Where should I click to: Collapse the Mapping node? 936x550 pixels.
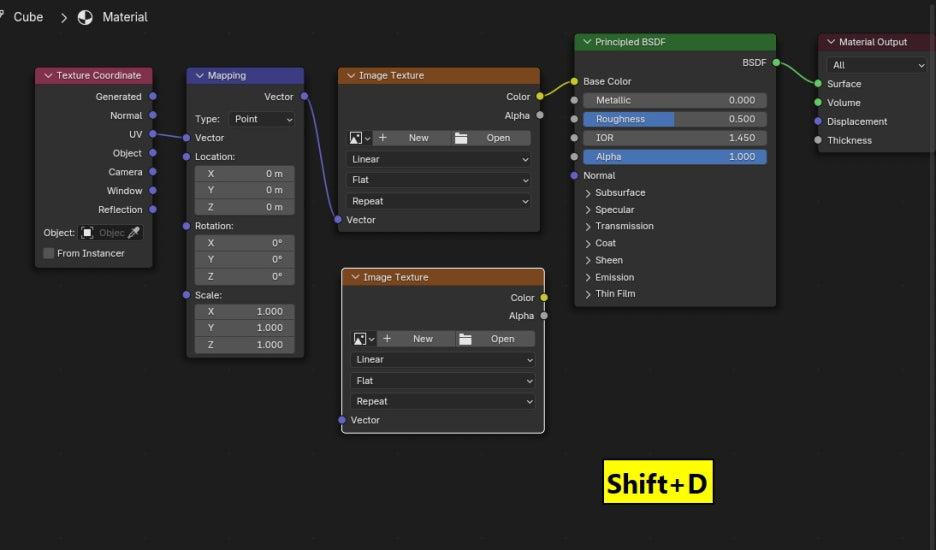click(199, 75)
